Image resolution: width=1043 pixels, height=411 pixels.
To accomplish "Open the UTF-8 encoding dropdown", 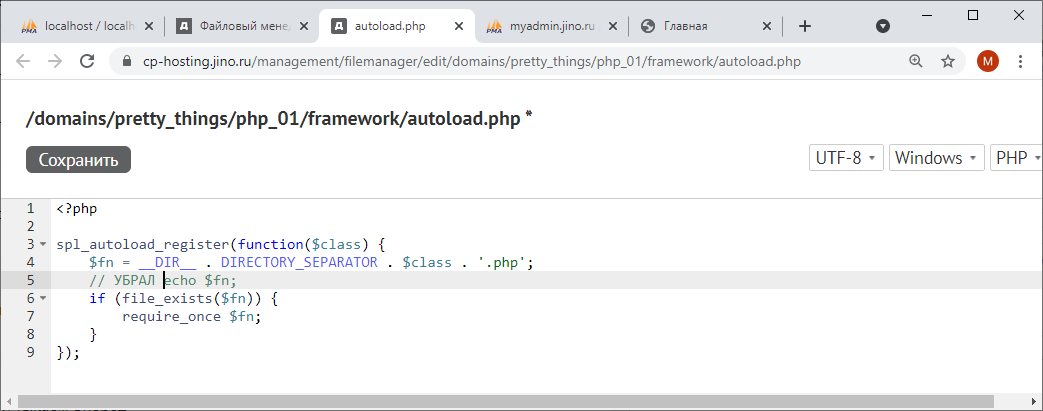I will [x=846, y=158].
